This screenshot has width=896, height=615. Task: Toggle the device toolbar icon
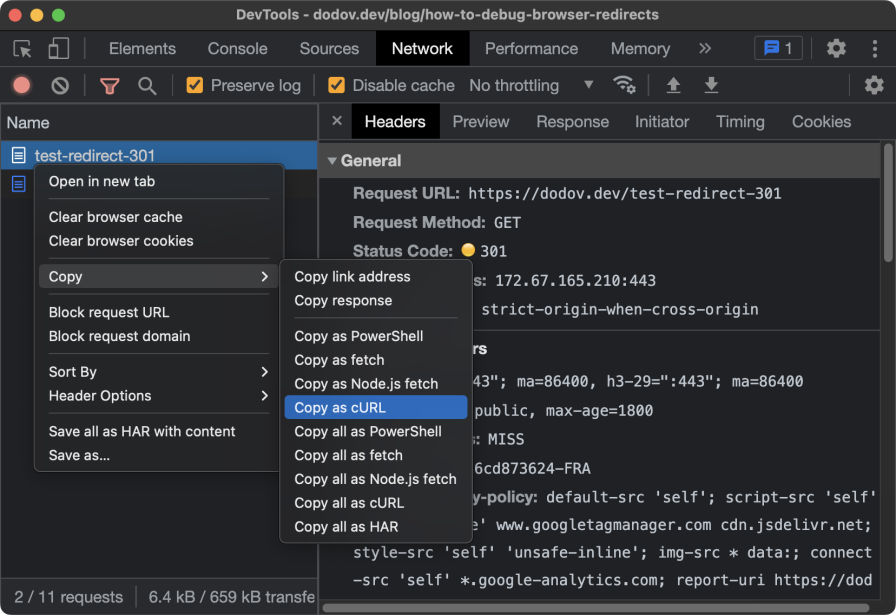(x=56, y=48)
